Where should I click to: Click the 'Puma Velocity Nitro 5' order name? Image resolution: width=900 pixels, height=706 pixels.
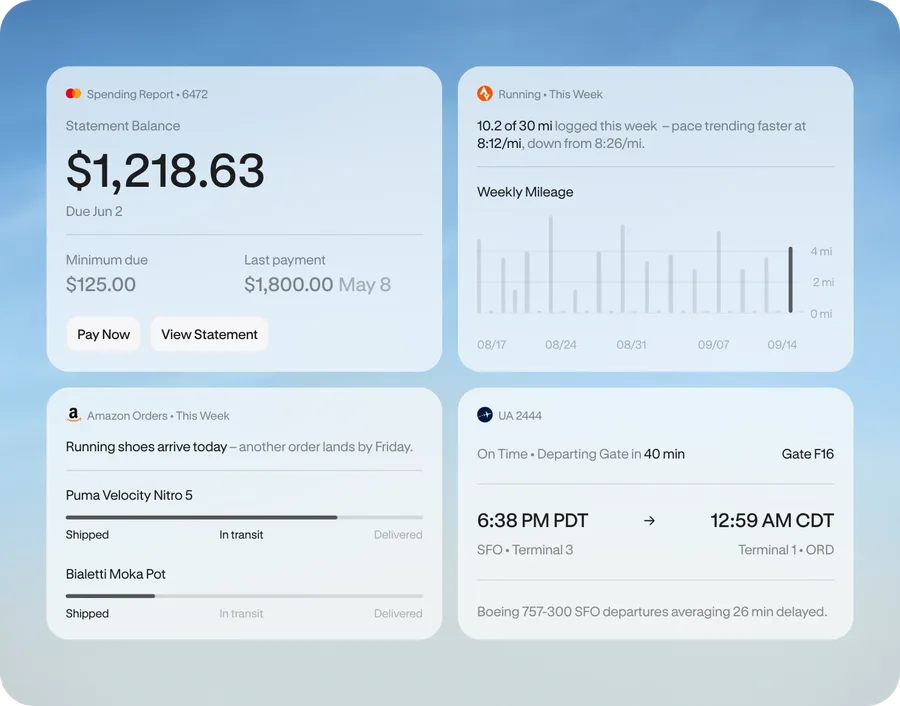tap(129, 495)
